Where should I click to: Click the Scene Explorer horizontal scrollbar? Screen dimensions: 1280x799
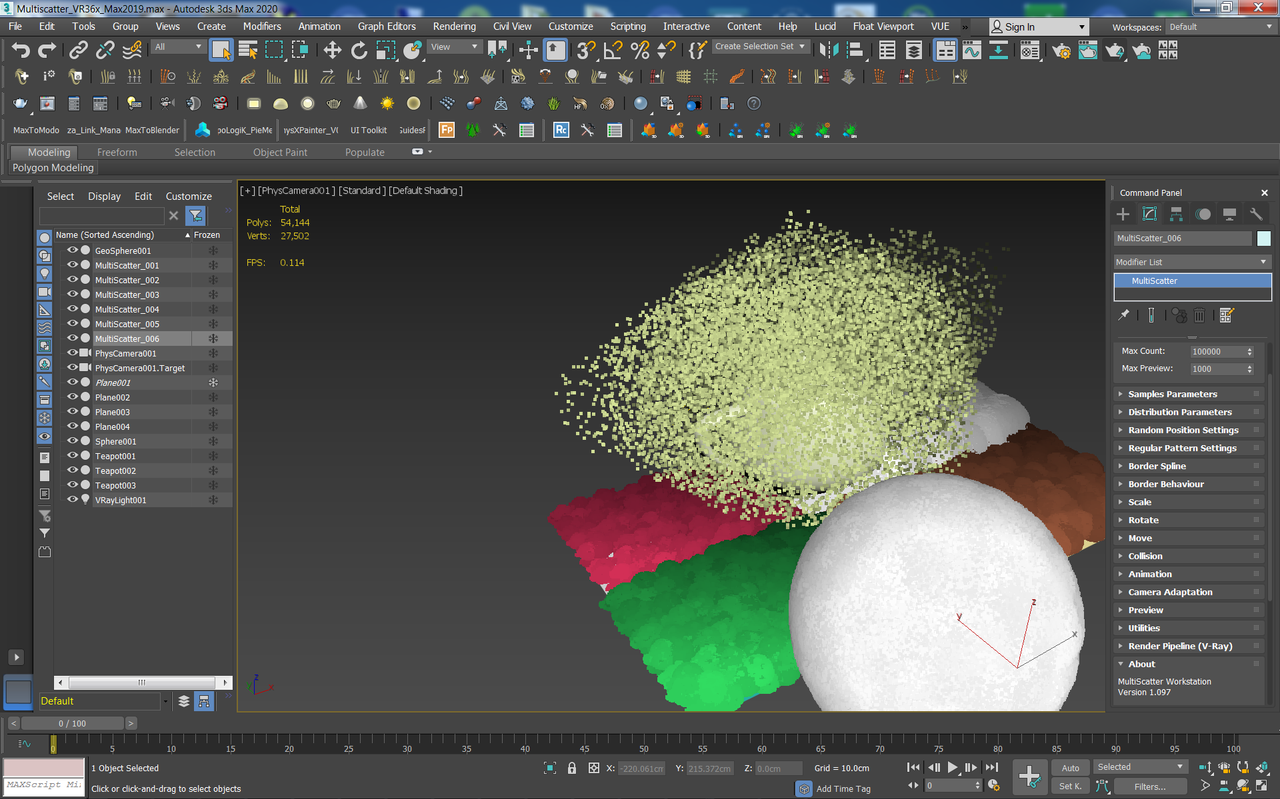coord(142,682)
